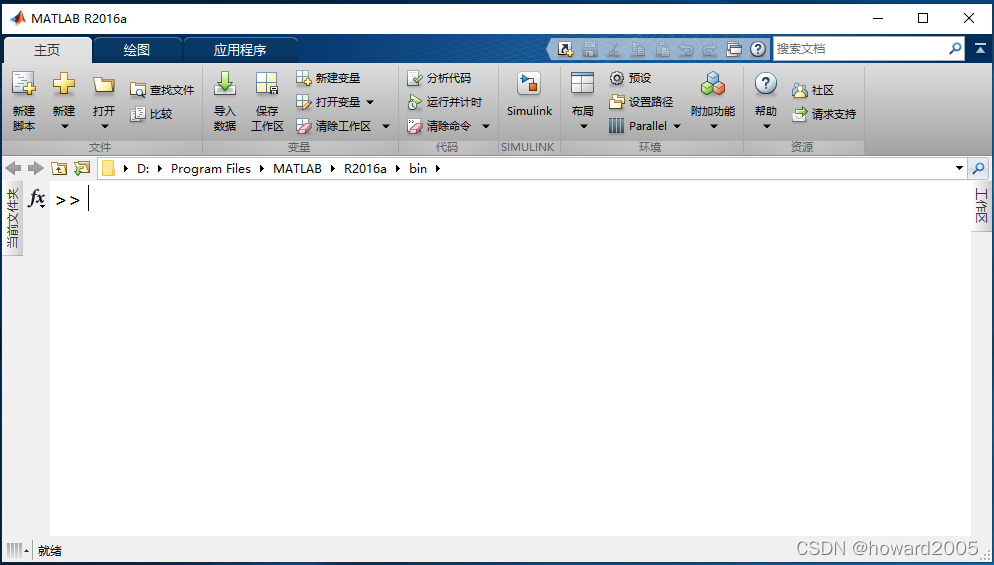Click 请求支持 (Request Support)

(x=823, y=114)
